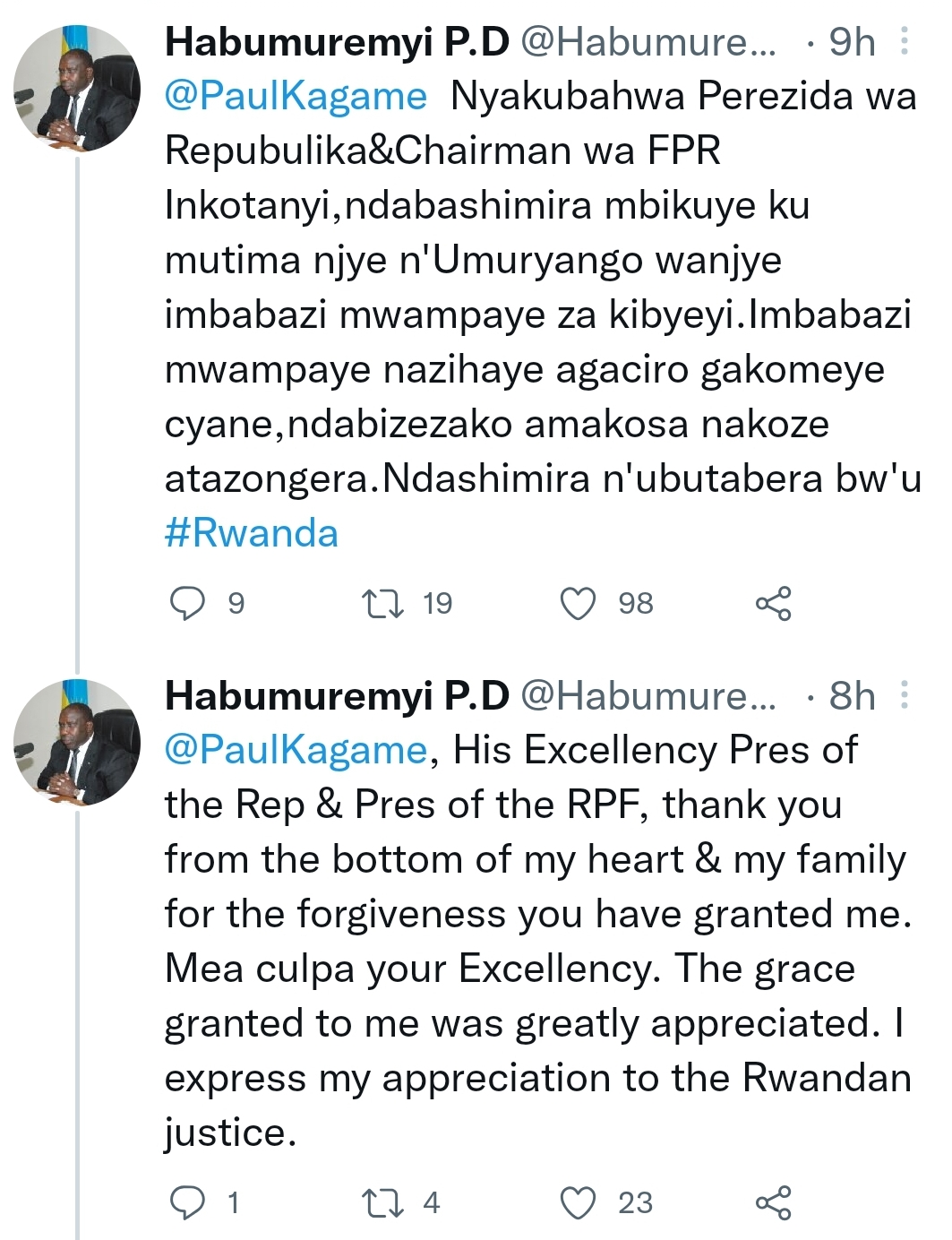Viewport: 952px width, 1240px height.
Task: Reply to the English translation tweet
Action: point(188,1202)
